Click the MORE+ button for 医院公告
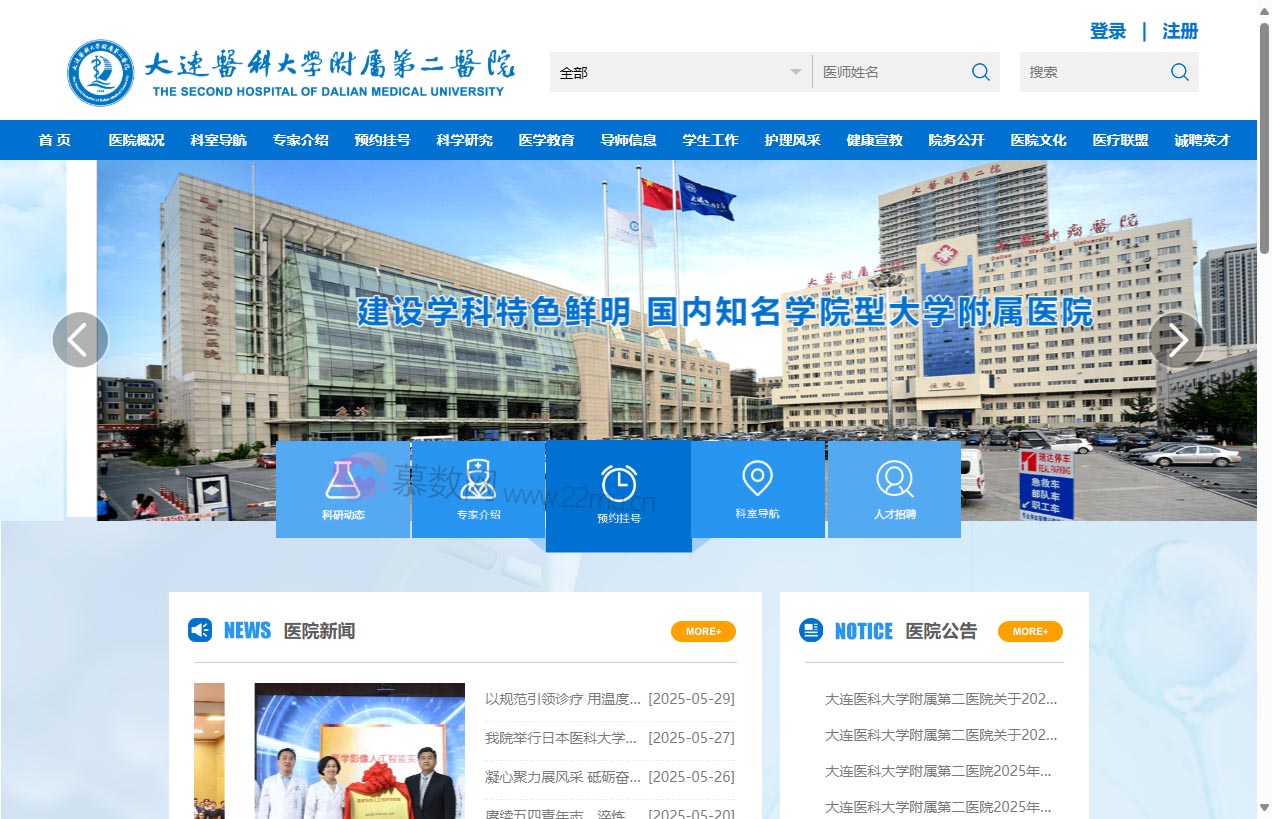 coord(1030,631)
